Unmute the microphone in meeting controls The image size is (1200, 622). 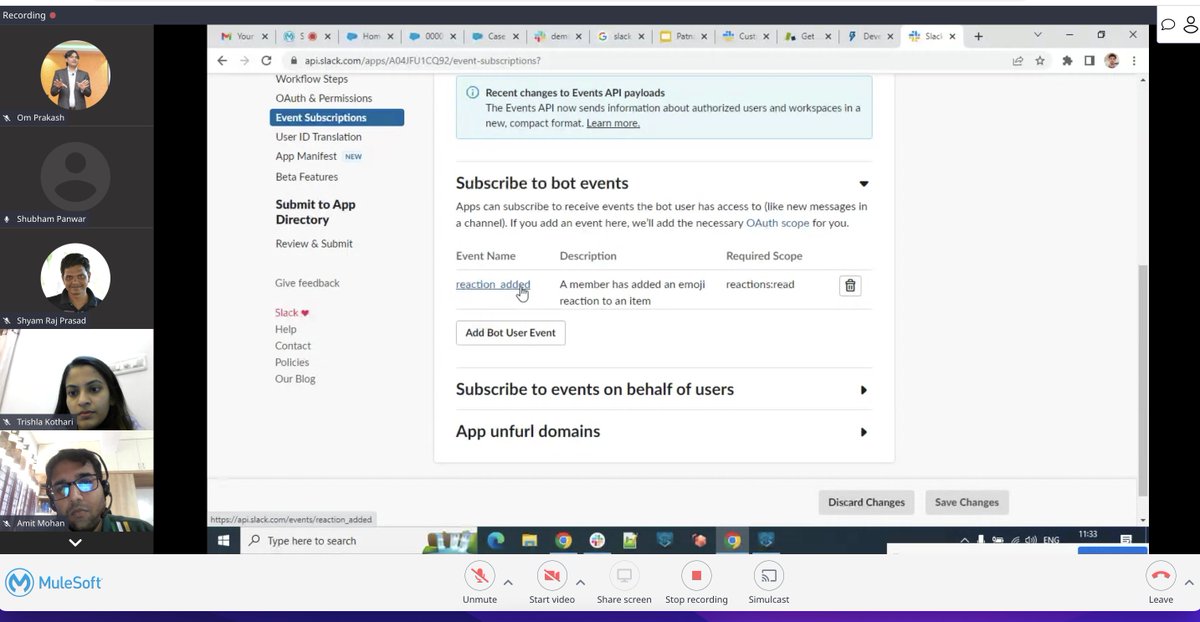tap(479, 575)
